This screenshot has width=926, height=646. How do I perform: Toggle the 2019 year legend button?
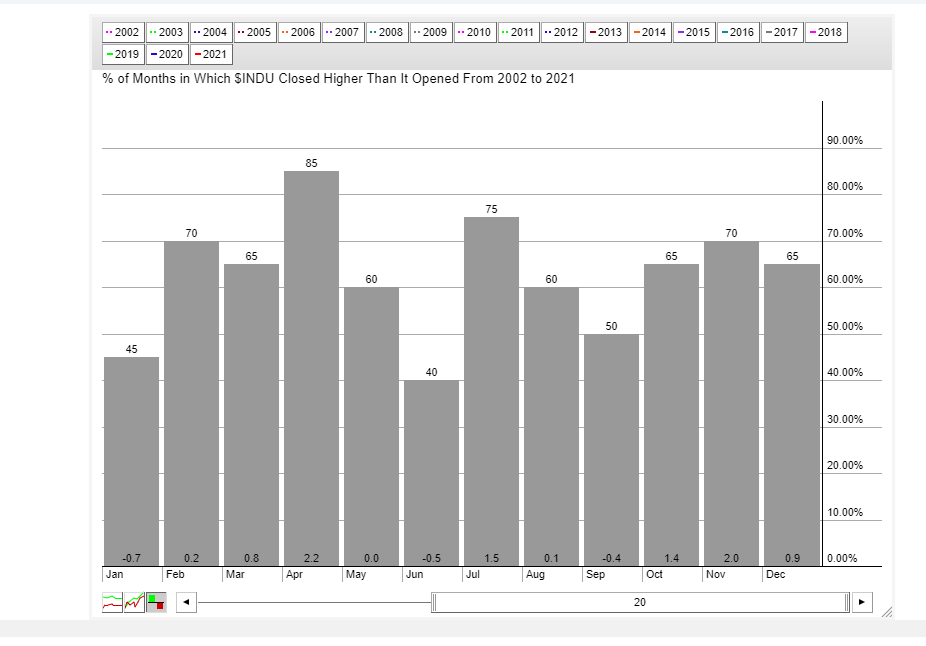pos(123,54)
